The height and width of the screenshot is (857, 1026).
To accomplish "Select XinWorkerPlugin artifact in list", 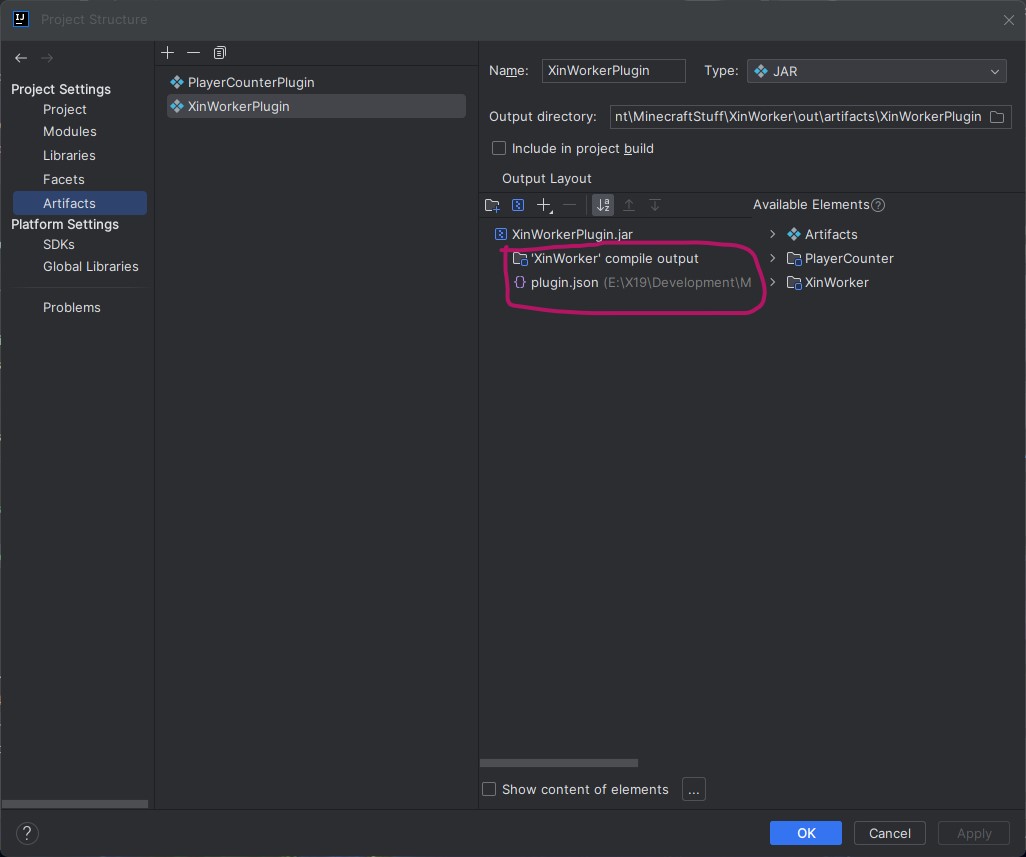I will point(317,107).
